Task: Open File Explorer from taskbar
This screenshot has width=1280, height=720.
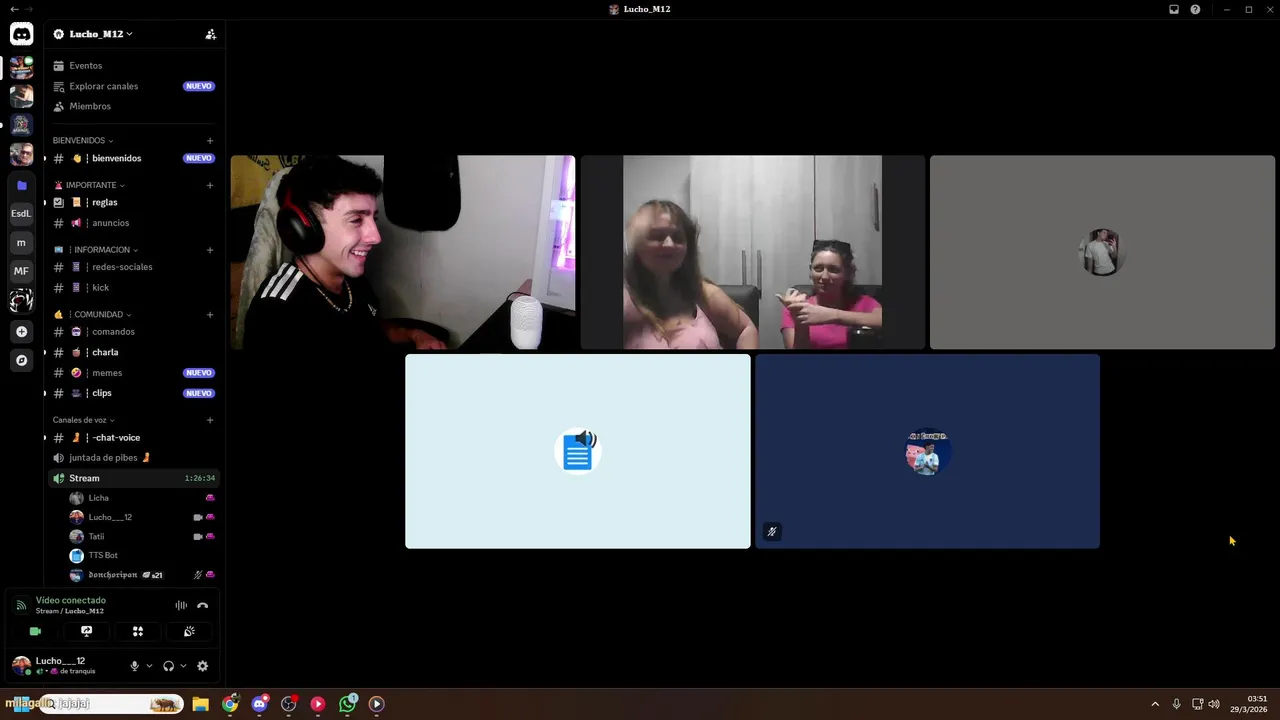Action: point(200,704)
